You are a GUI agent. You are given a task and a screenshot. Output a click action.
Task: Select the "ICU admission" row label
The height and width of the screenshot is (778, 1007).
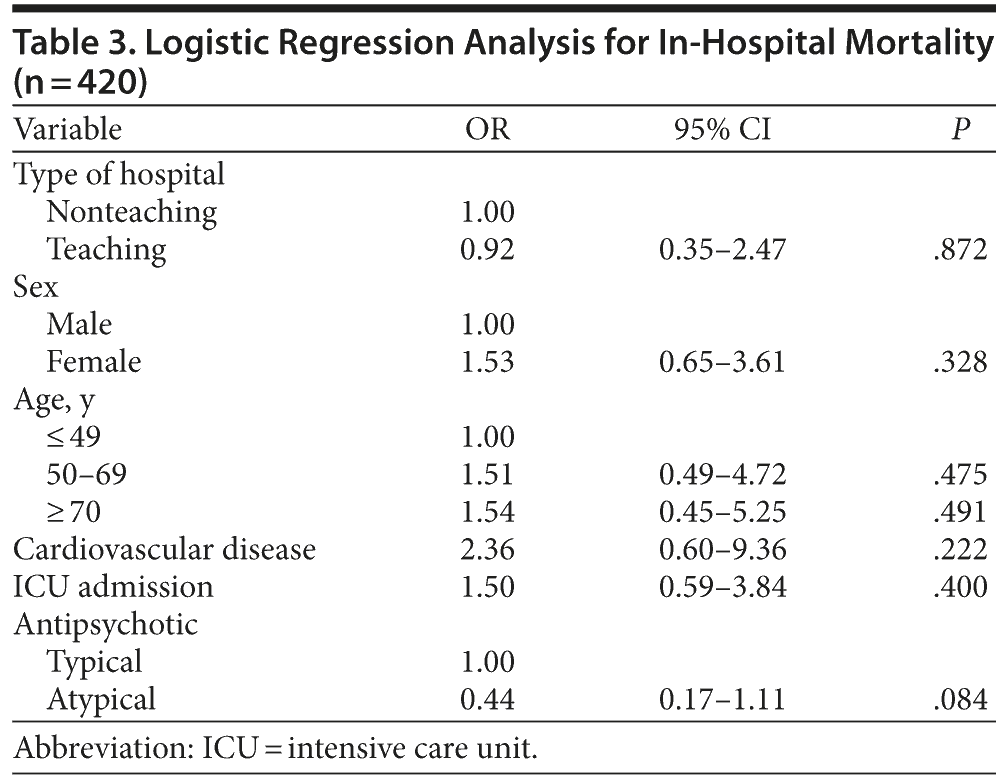click(113, 587)
